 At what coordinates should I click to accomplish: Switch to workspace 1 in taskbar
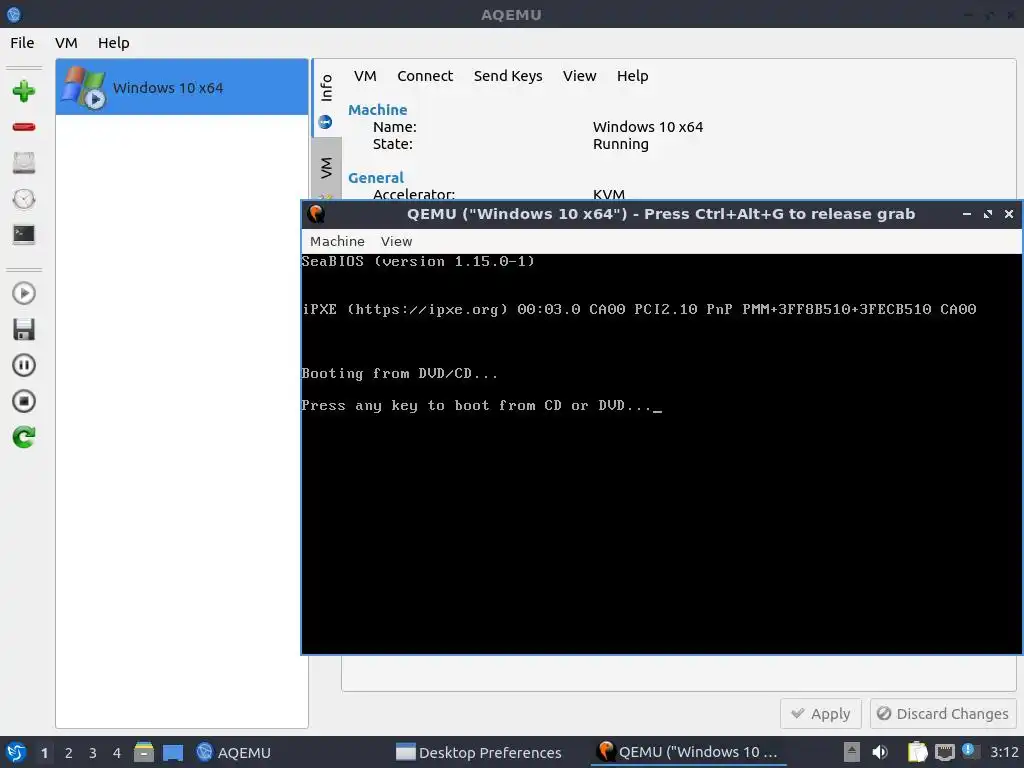coord(44,753)
